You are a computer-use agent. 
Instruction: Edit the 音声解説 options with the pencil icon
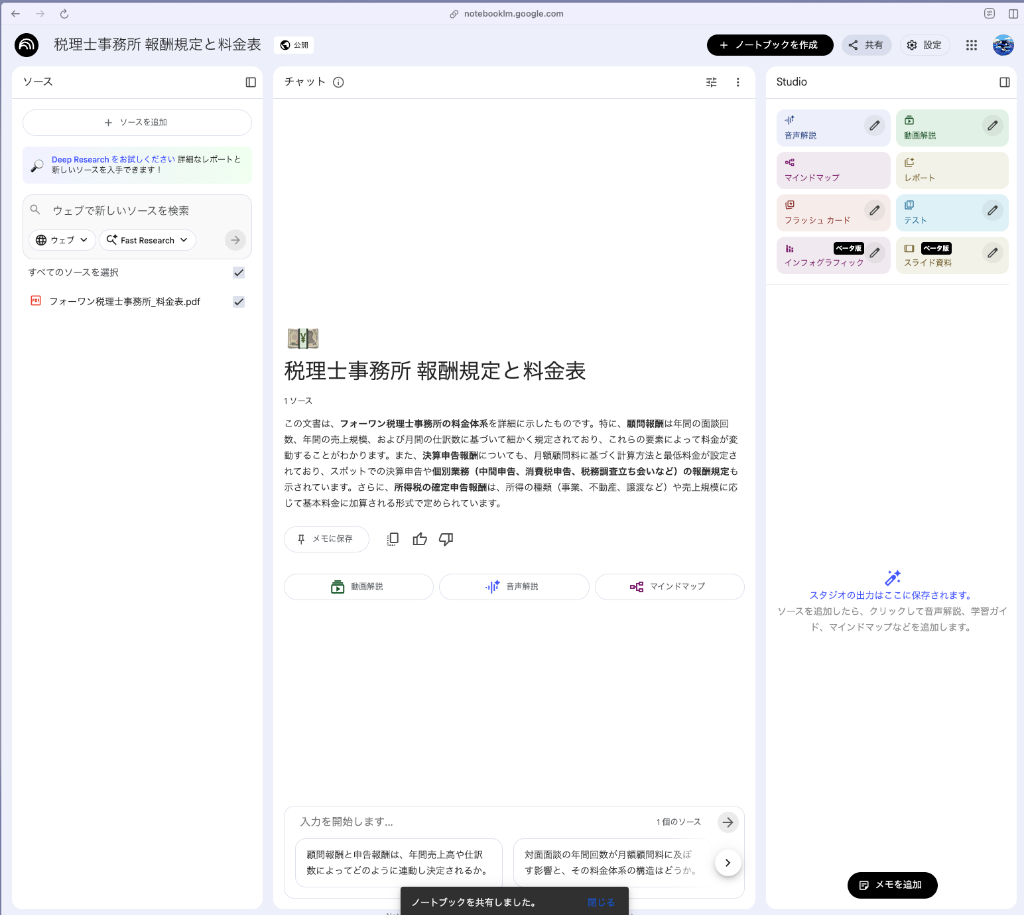[874, 125]
